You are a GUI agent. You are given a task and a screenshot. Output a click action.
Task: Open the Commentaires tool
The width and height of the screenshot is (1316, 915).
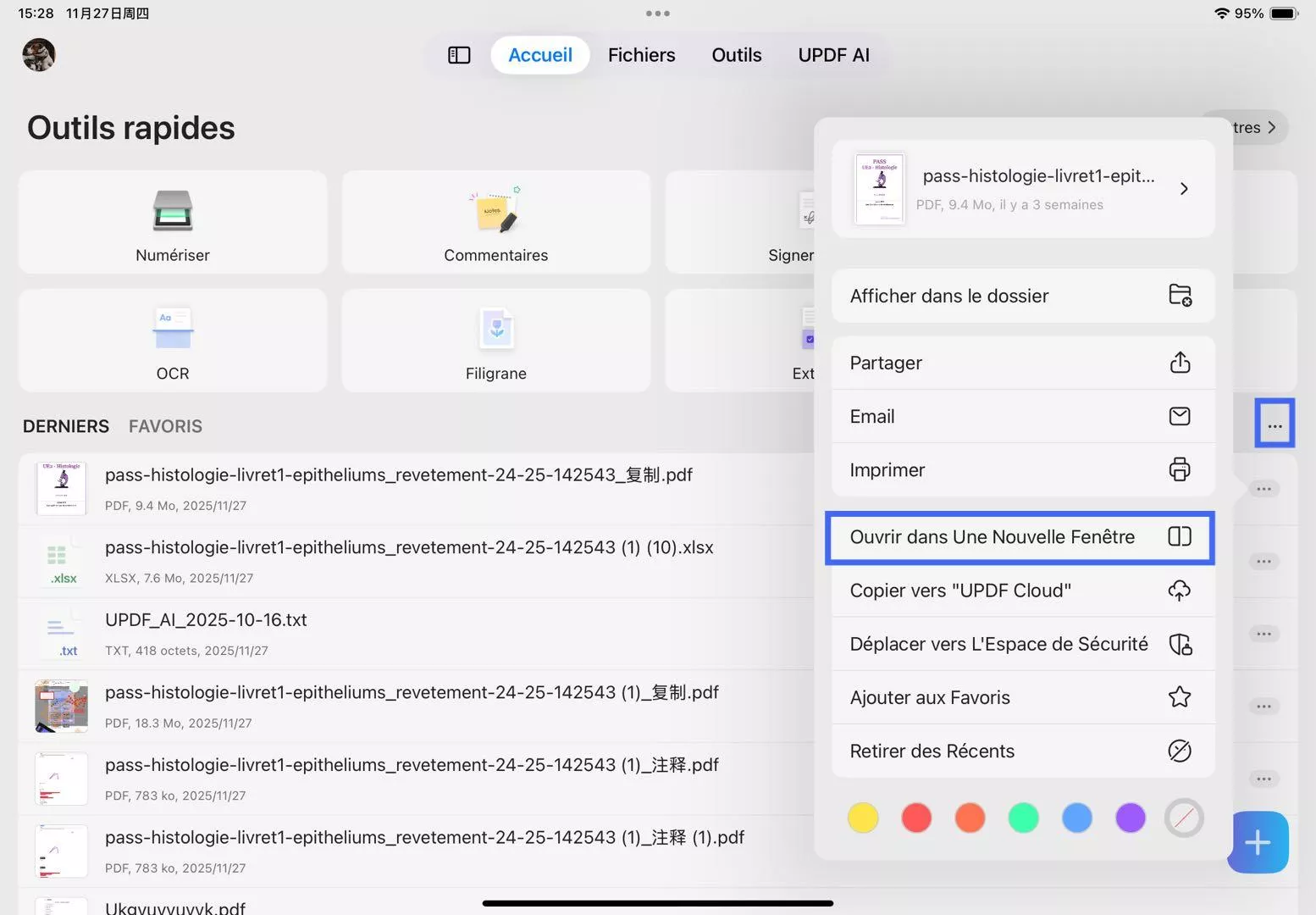point(496,222)
